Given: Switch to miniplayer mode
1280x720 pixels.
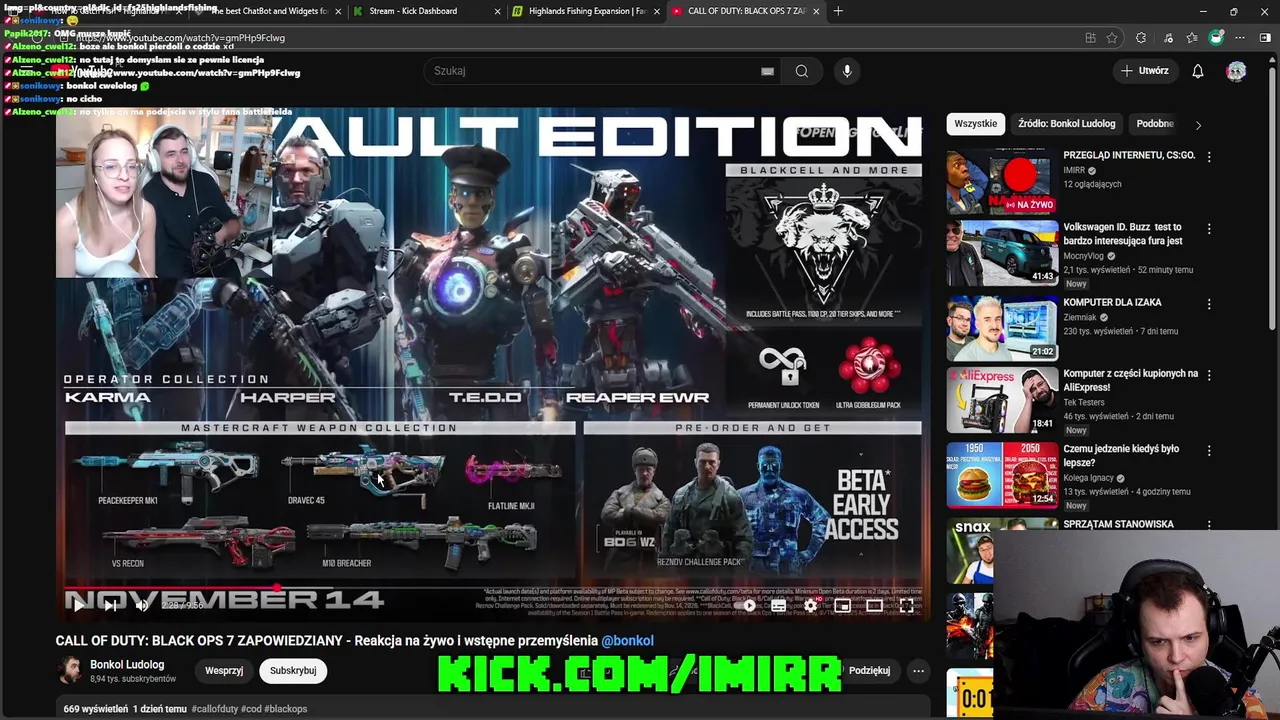Looking at the screenshot, I should (843, 605).
